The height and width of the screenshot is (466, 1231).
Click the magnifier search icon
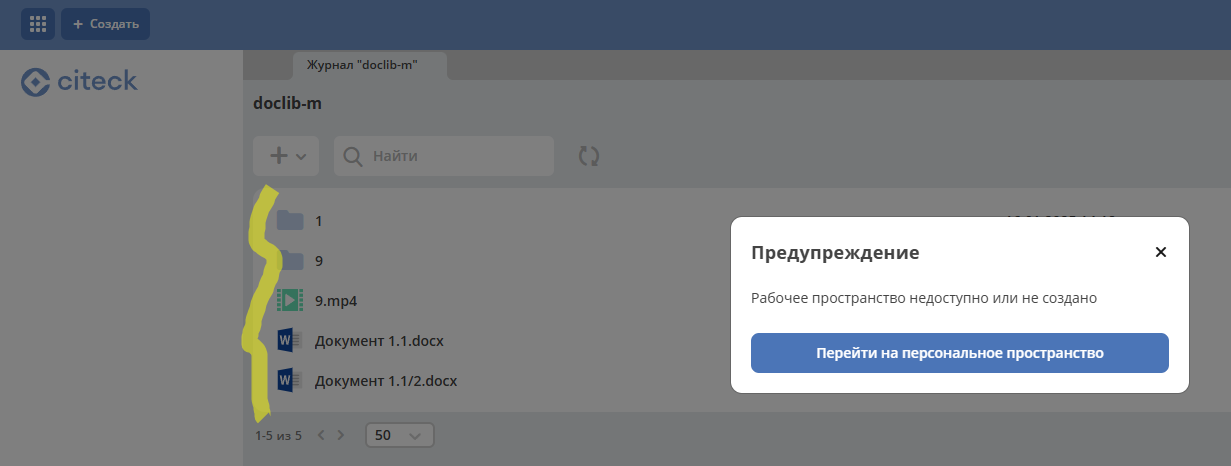click(353, 156)
